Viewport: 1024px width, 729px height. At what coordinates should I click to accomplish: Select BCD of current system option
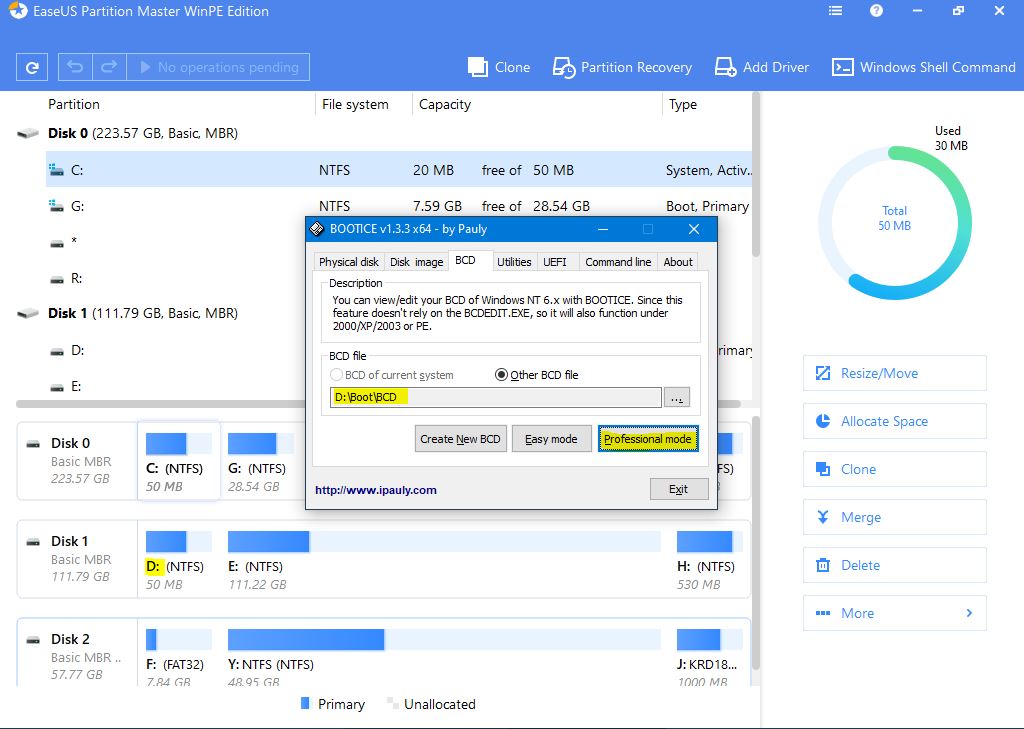point(337,375)
